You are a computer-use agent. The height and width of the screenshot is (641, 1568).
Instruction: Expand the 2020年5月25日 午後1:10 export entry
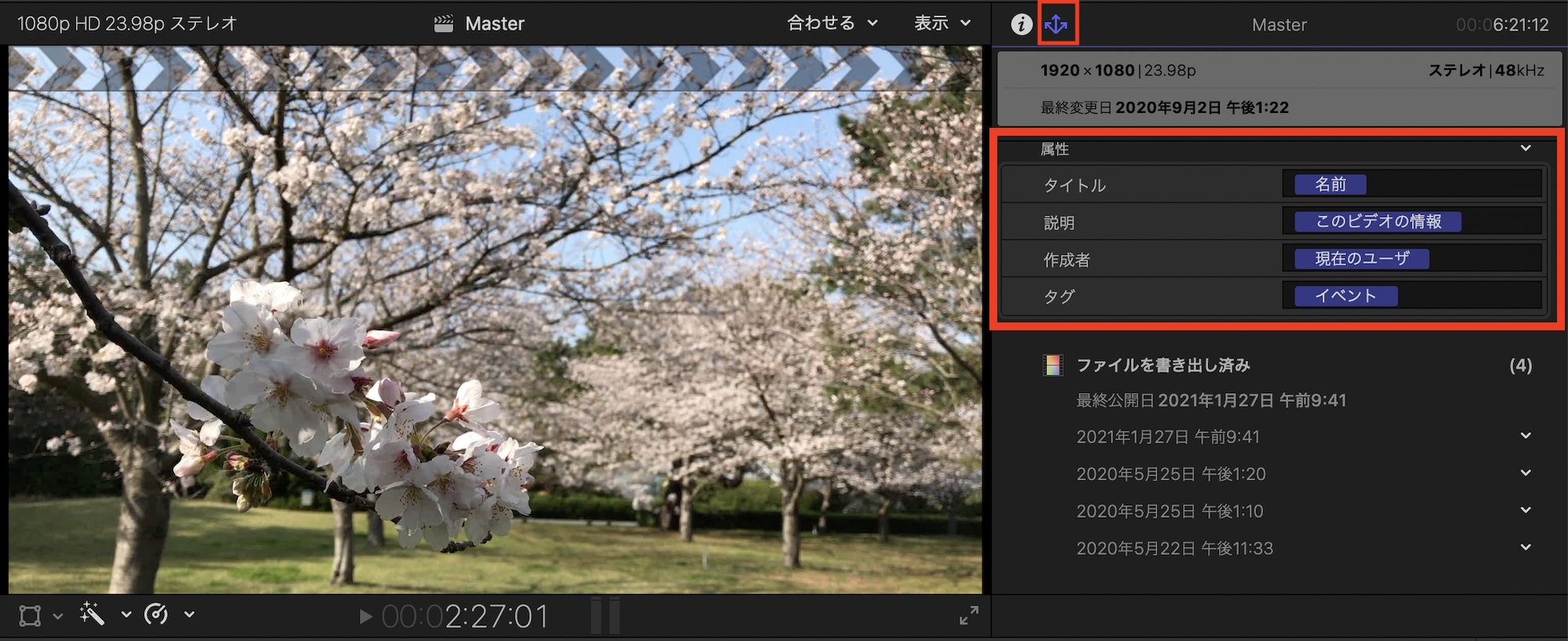click(1526, 510)
